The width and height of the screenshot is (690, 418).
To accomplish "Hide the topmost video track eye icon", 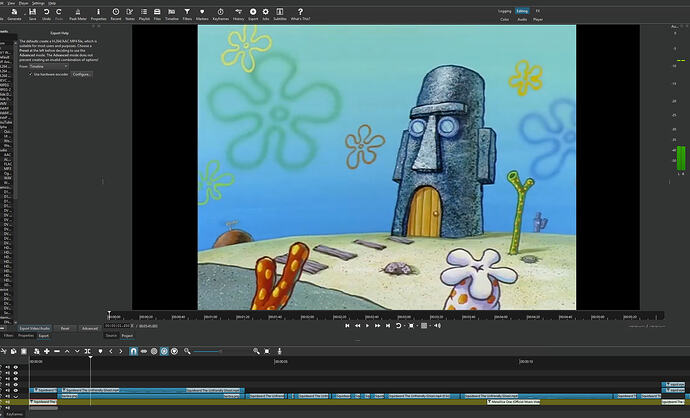I will tap(16, 367).
